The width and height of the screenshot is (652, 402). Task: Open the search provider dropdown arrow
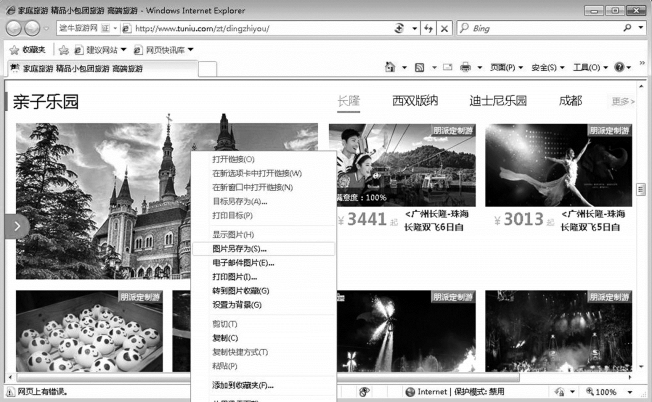tap(641, 28)
